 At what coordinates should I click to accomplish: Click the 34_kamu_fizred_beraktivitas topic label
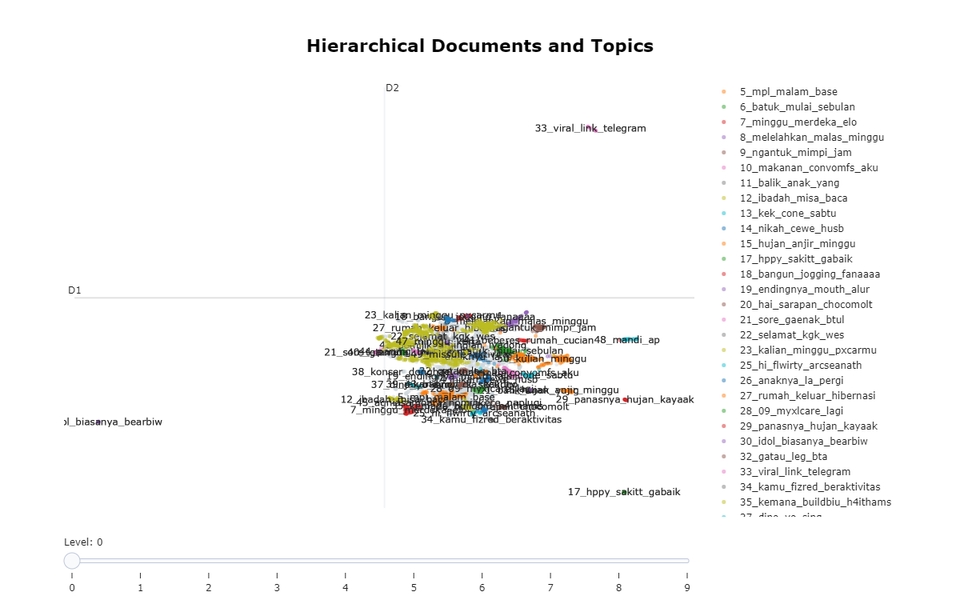click(x=492, y=420)
